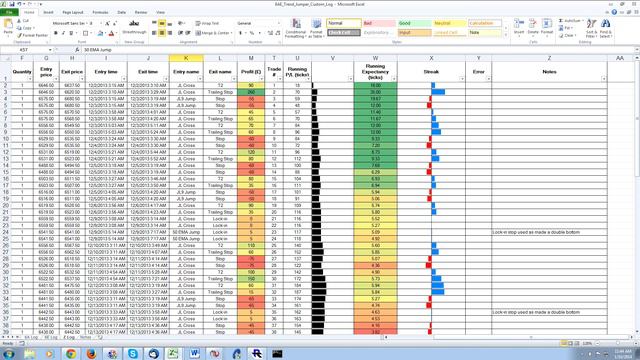Click the Decrease Indent icon
640x360 pixels.
(x=180, y=33)
